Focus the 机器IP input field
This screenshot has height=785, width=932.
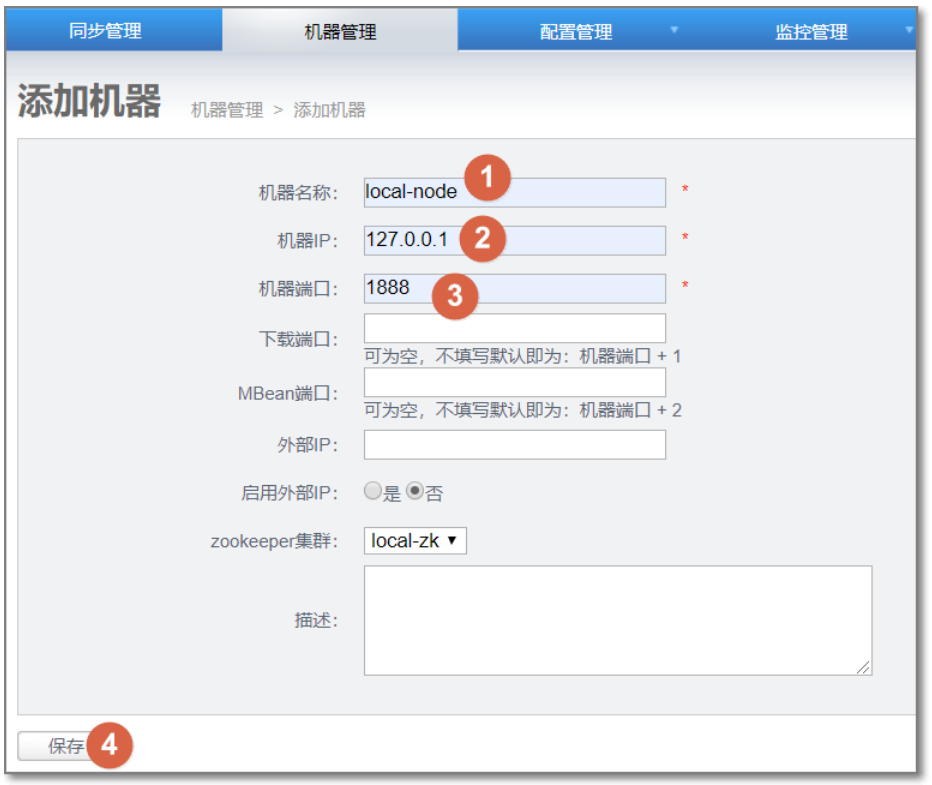(x=515, y=241)
